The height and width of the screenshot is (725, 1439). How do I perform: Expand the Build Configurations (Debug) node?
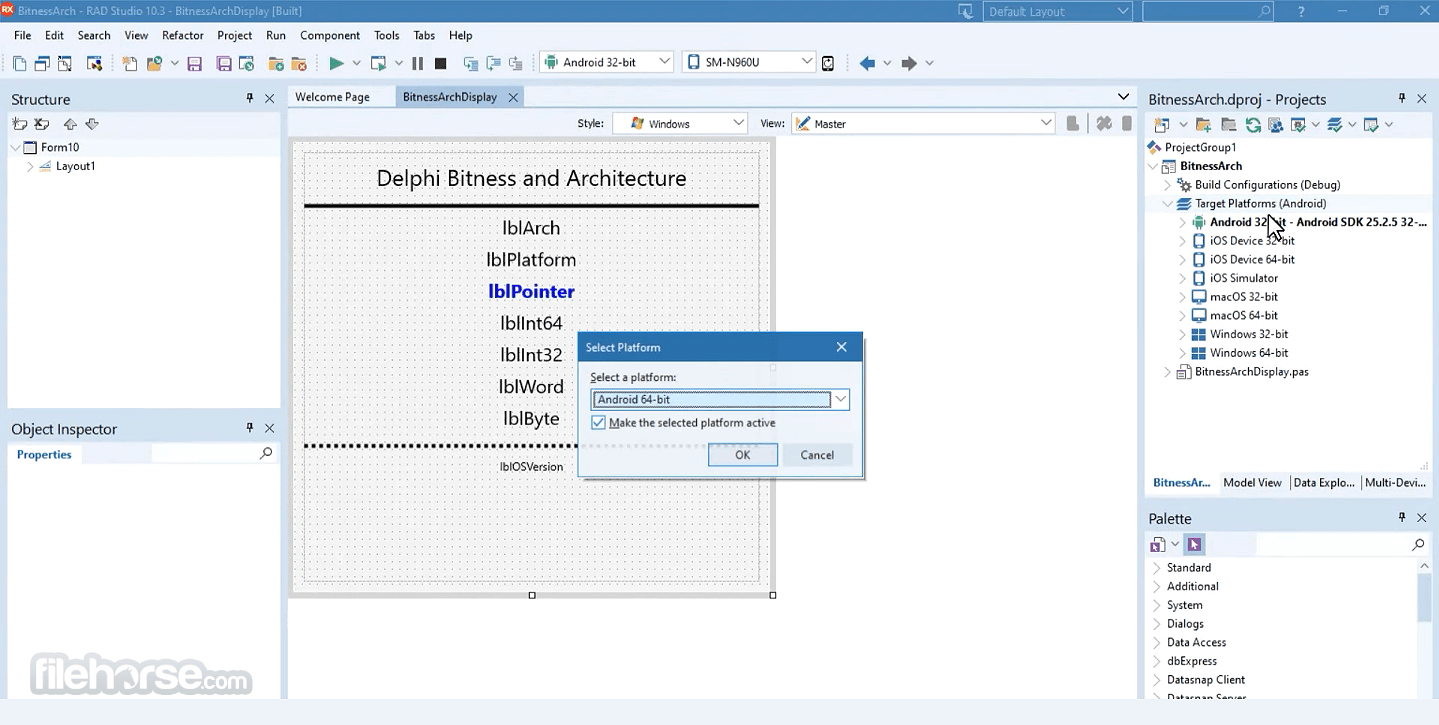tap(1167, 185)
